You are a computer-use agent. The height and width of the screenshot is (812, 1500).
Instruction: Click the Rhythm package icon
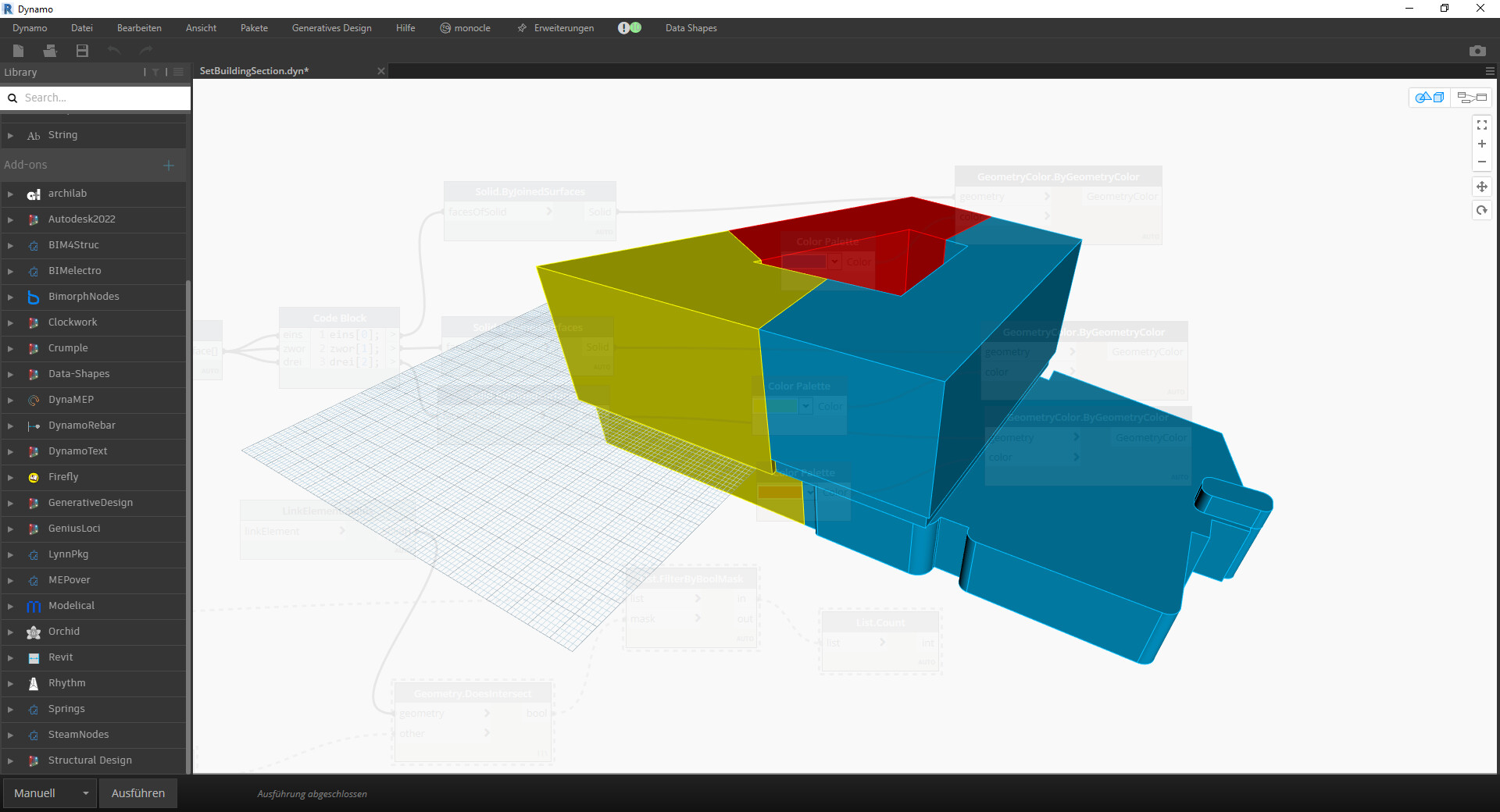(34, 684)
